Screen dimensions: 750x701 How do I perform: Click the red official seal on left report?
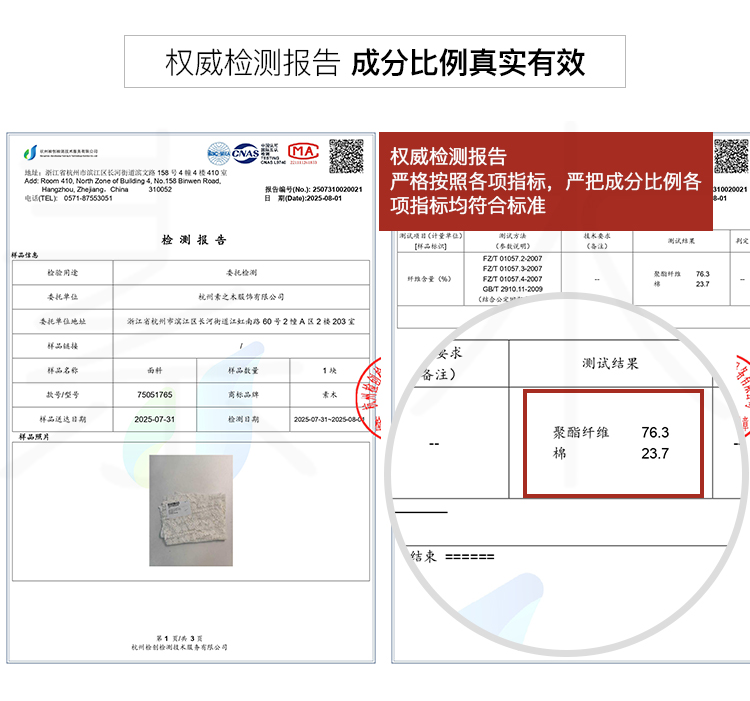pos(369,398)
